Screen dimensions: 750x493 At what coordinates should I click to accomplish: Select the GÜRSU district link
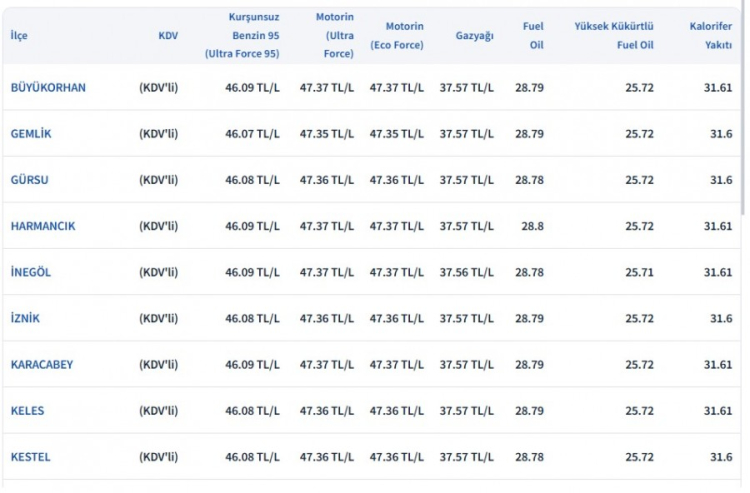point(29,180)
